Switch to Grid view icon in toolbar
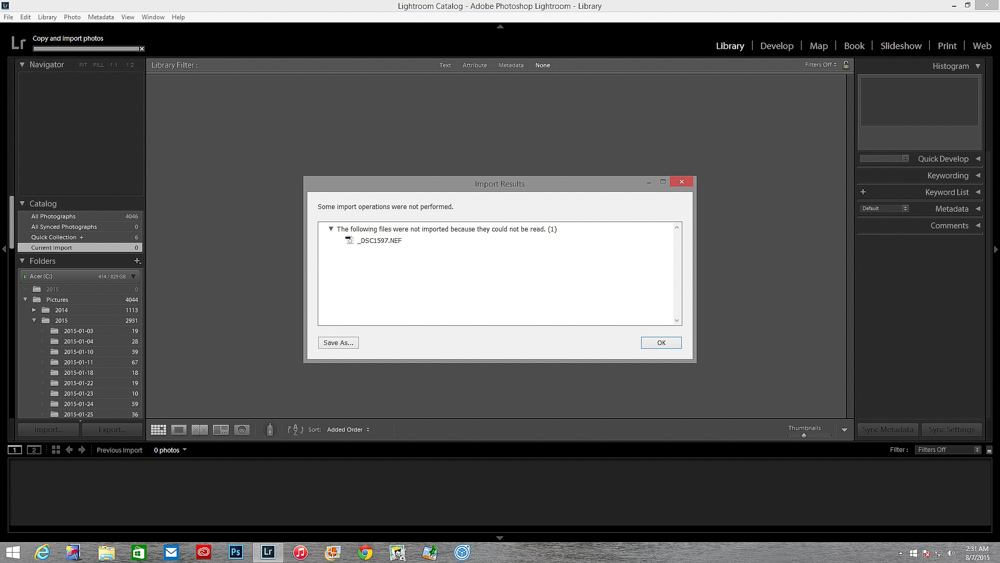The height and width of the screenshot is (563, 1000). click(x=158, y=430)
